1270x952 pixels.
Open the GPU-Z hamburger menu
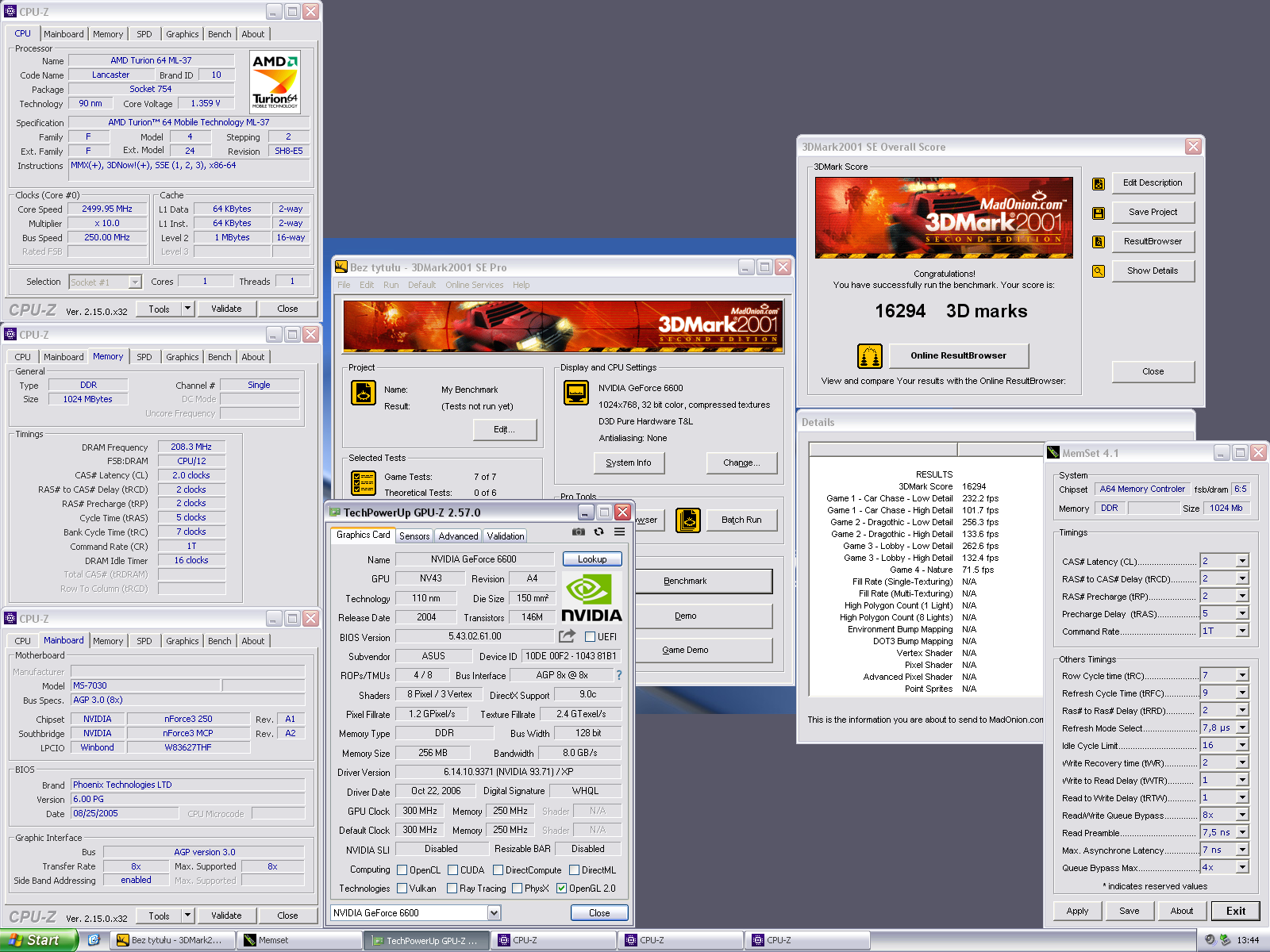(619, 532)
